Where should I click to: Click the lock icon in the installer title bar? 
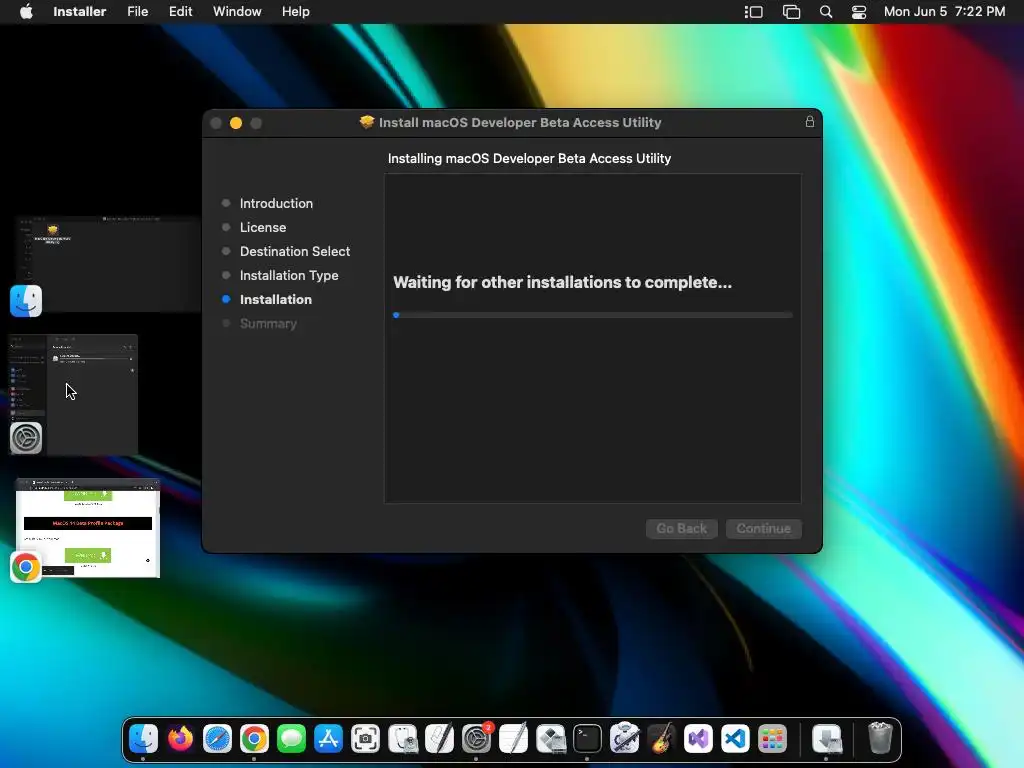point(810,121)
